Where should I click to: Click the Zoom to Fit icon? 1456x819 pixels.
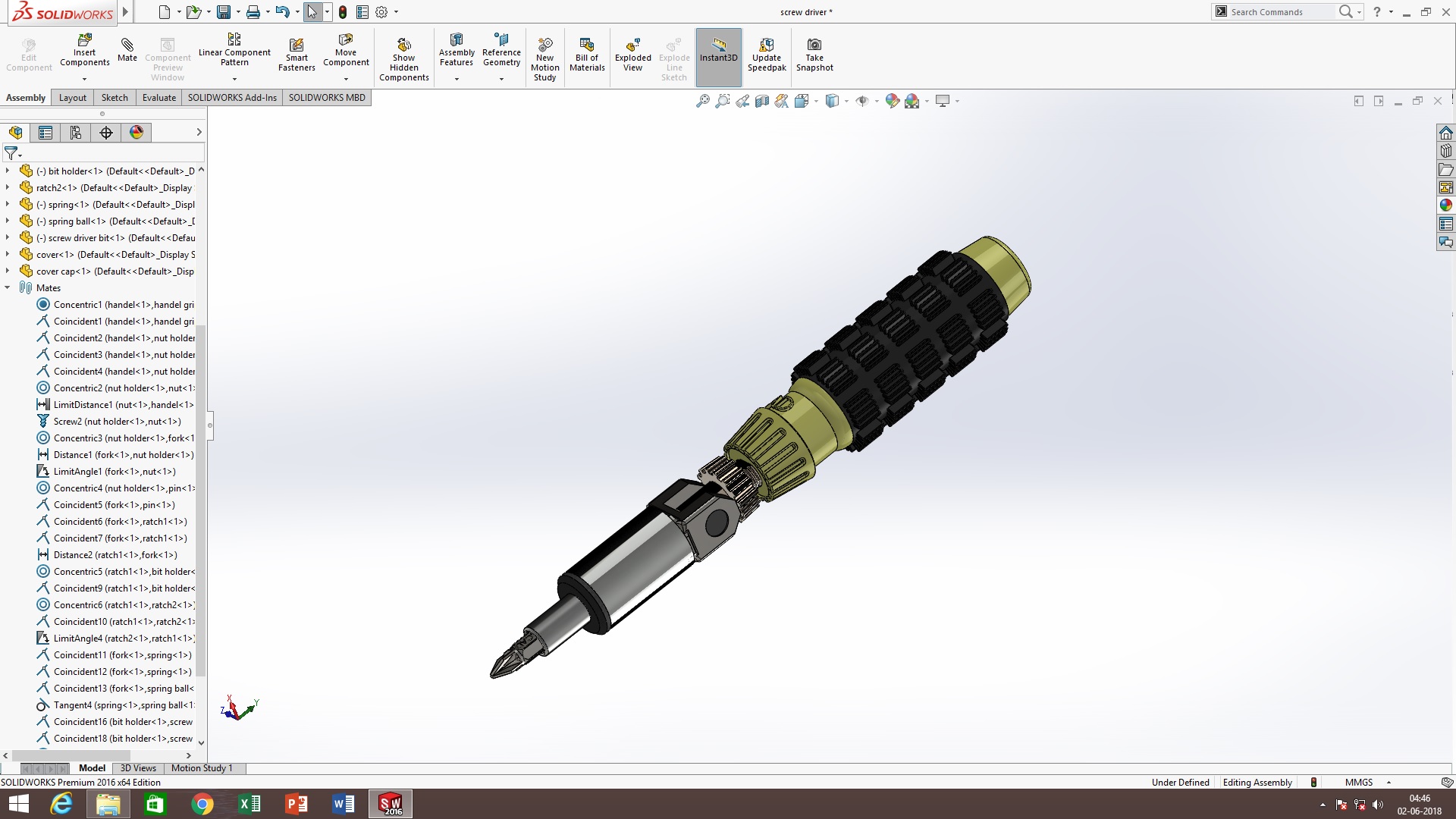(703, 101)
